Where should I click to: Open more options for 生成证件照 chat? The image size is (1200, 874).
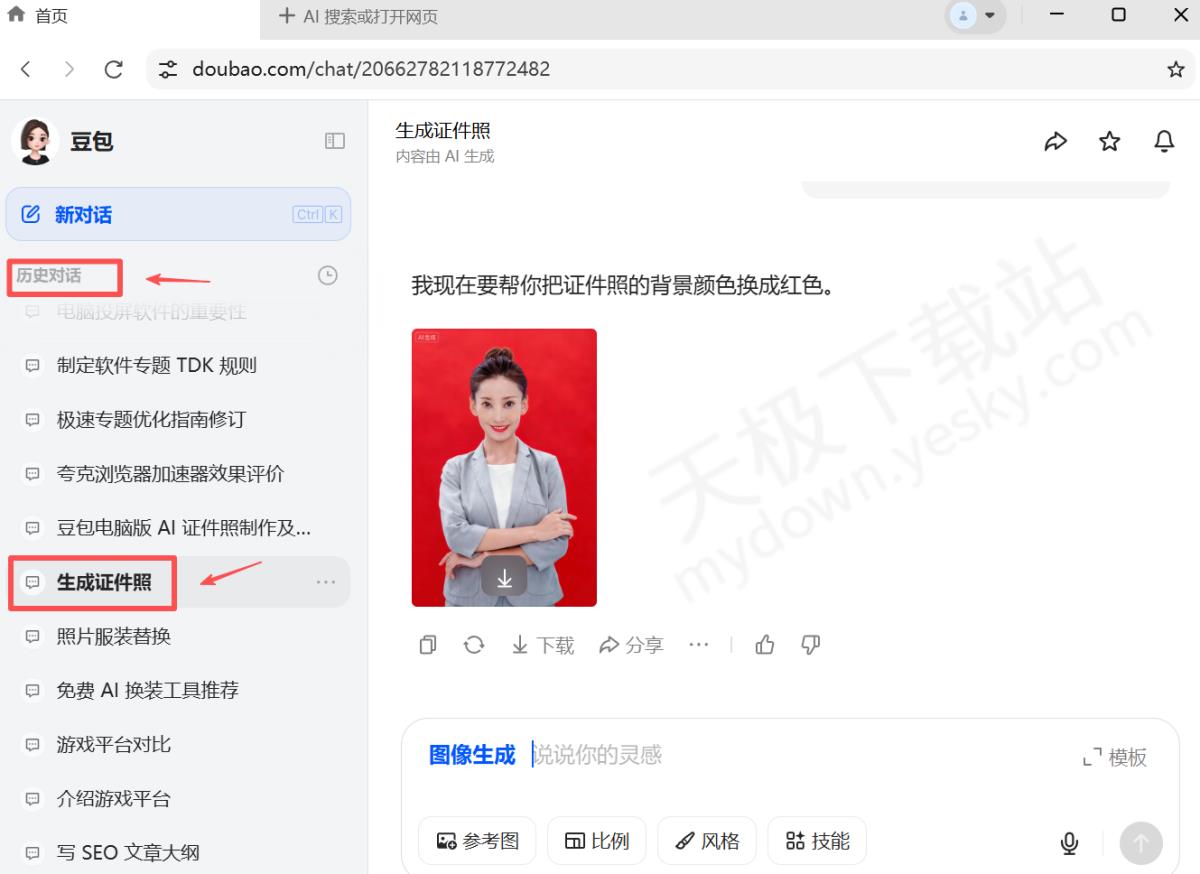(x=326, y=582)
